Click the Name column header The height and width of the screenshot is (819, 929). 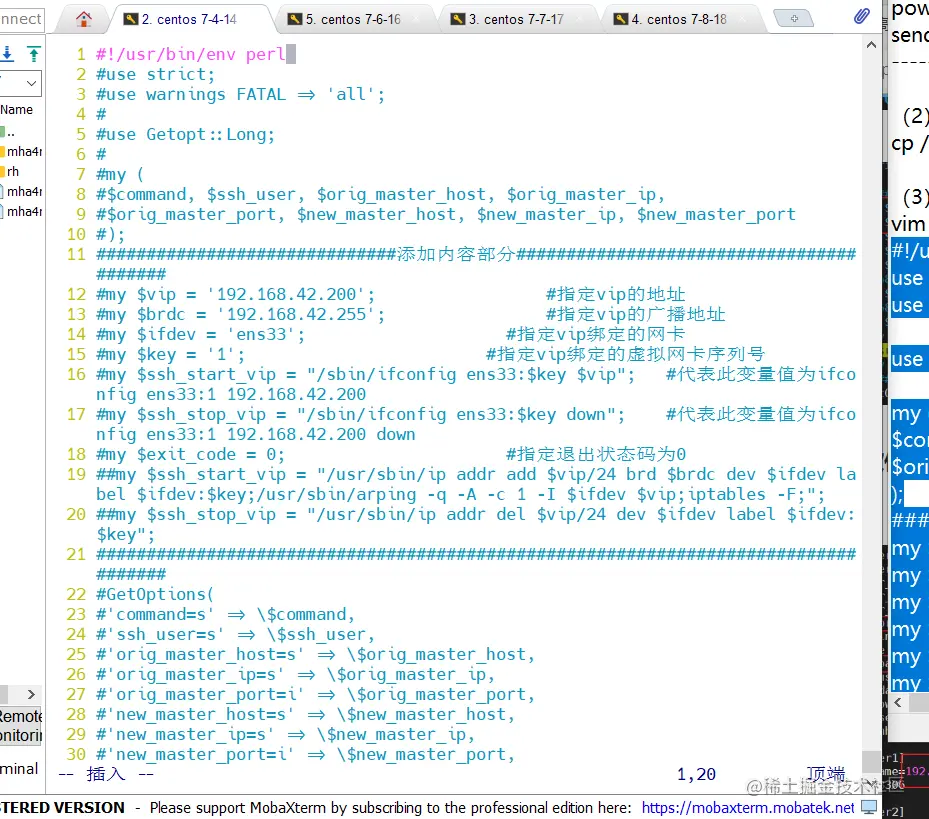(x=17, y=110)
